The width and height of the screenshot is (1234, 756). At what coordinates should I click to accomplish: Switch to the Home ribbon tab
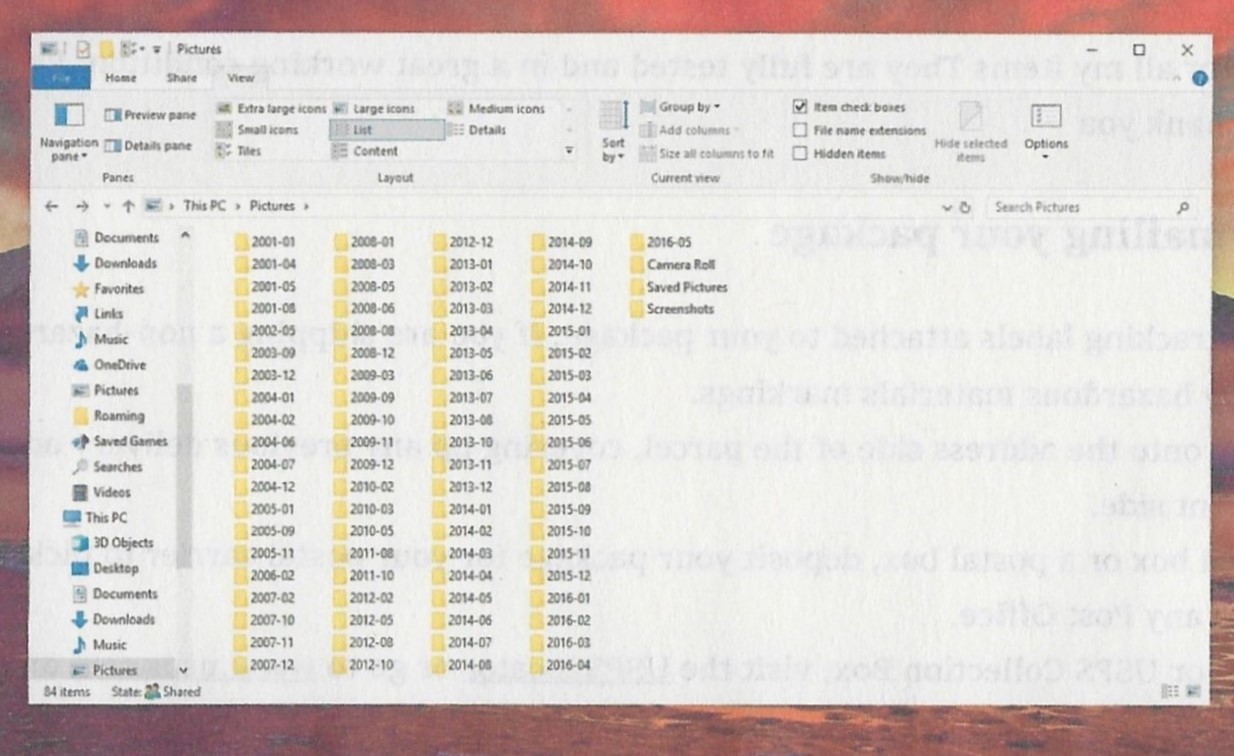click(120, 78)
